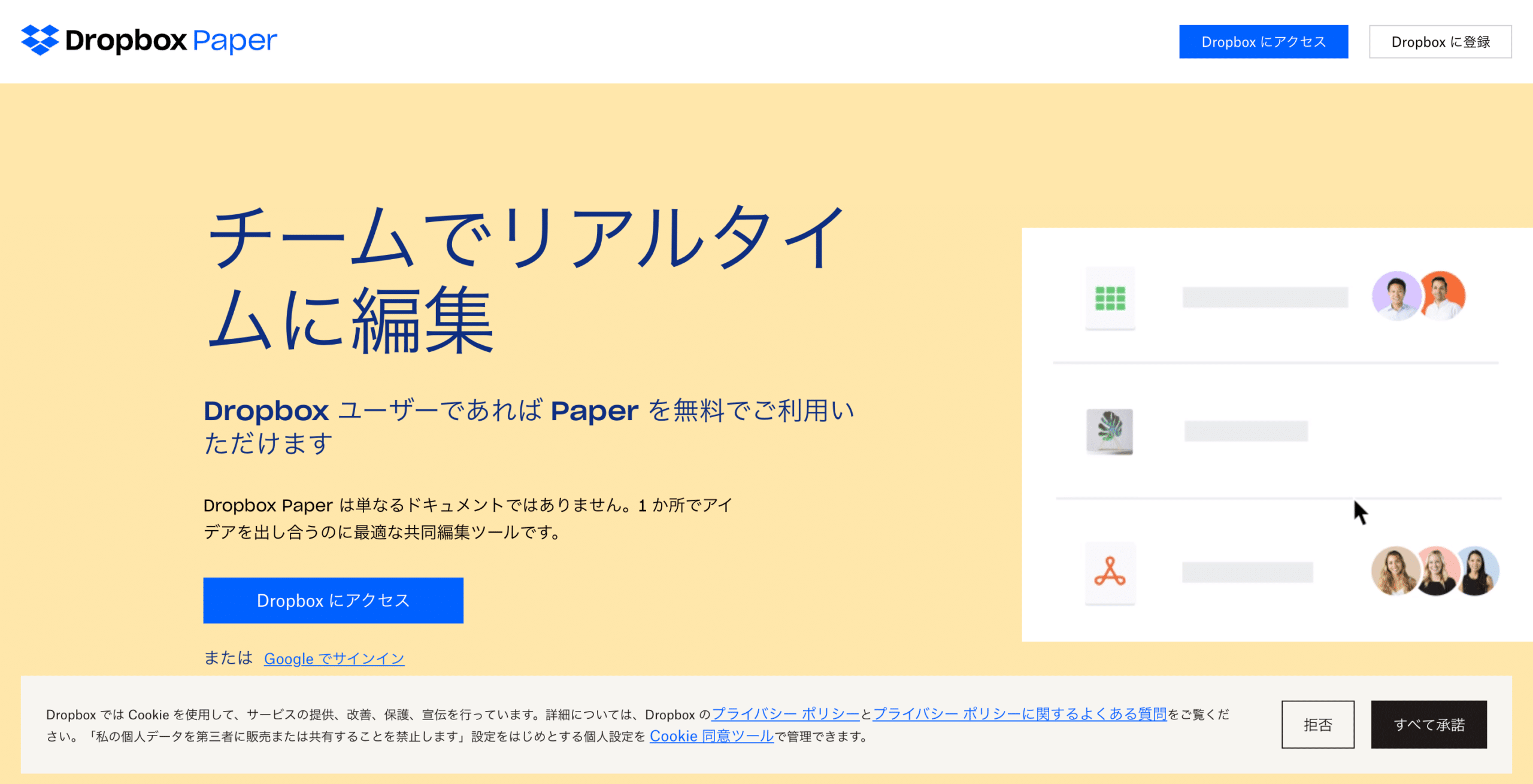Open the プライバシー ポリシー link in cookie banner

[x=786, y=714]
